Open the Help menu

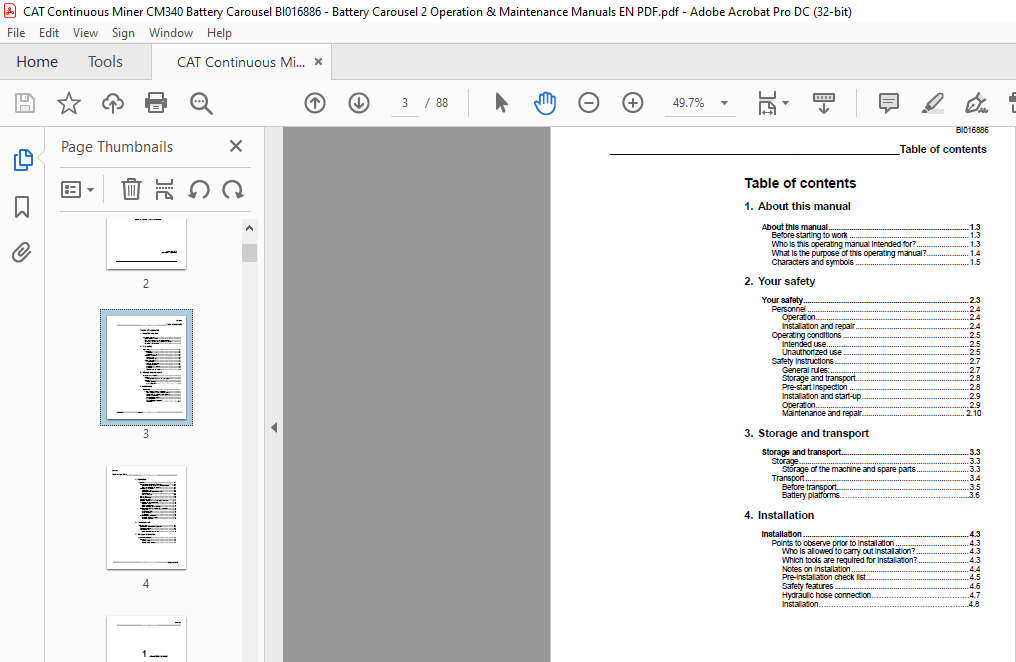219,33
